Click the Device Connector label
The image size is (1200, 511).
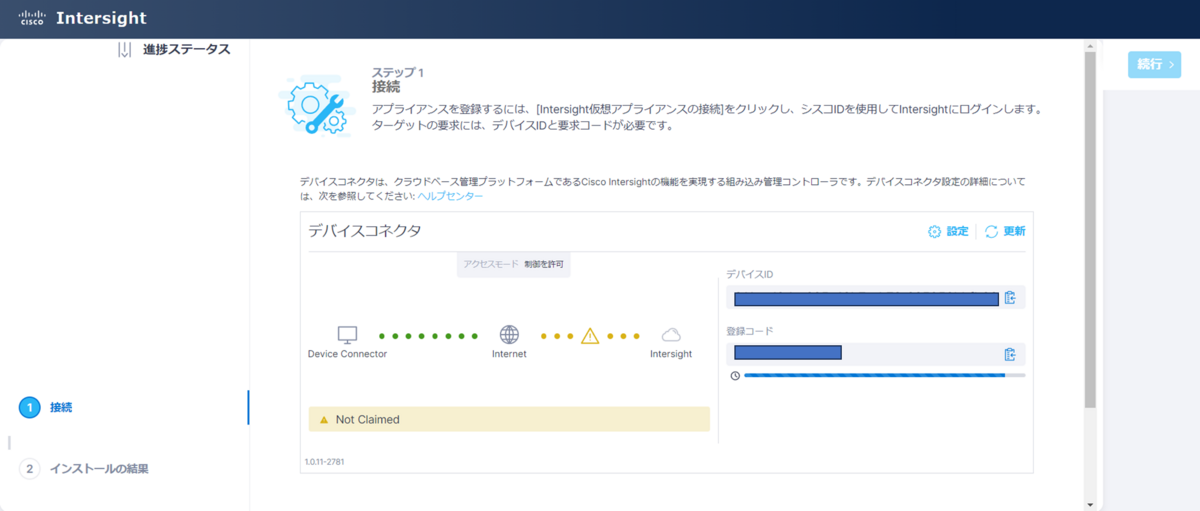[347, 354]
